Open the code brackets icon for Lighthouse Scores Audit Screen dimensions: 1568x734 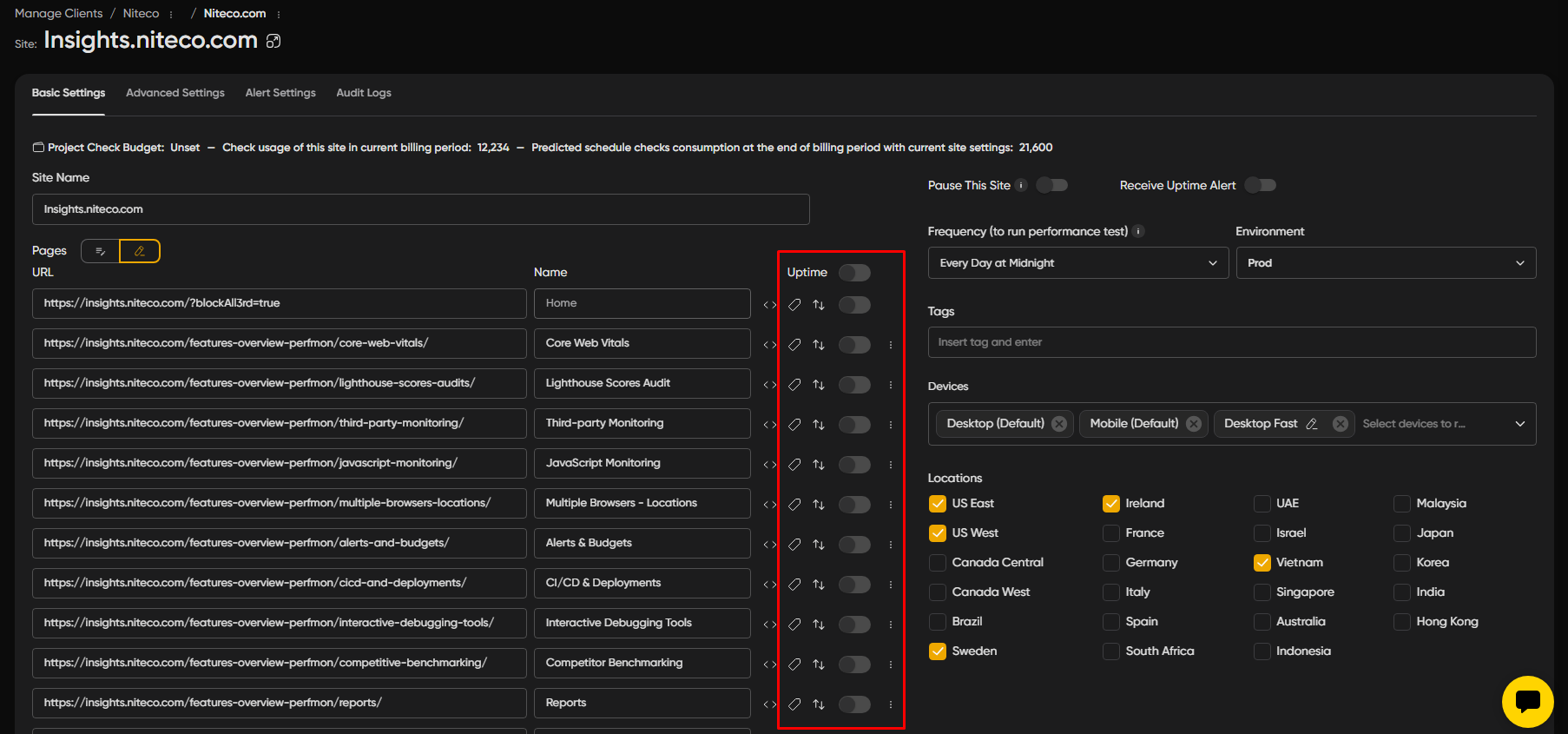[x=769, y=385]
